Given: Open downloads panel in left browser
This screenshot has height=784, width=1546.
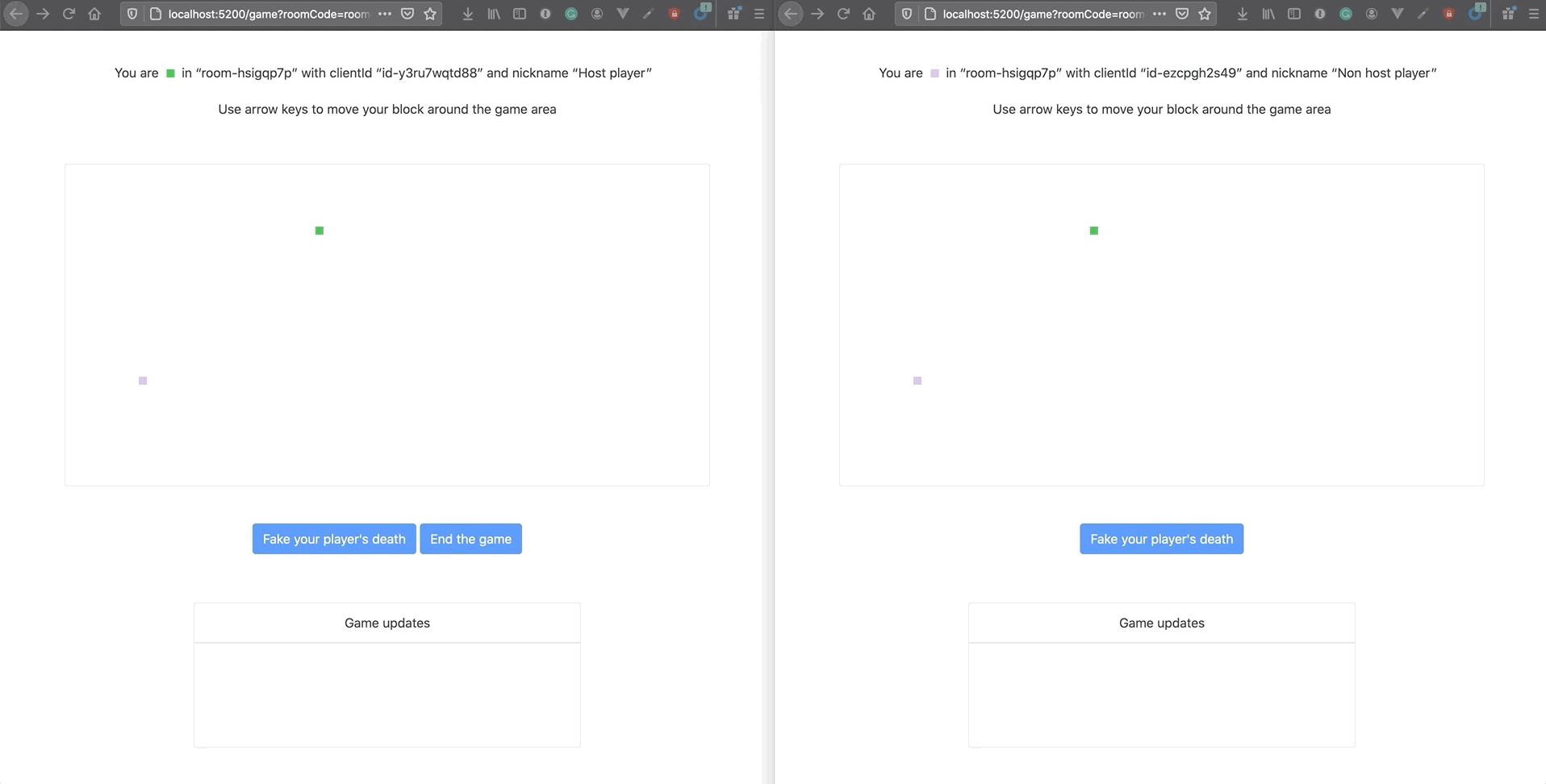Looking at the screenshot, I should pyautogui.click(x=467, y=14).
